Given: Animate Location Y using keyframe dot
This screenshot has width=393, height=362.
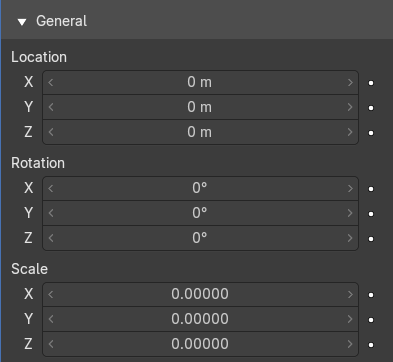Looking at the screenshot, I should pos(371,108).
